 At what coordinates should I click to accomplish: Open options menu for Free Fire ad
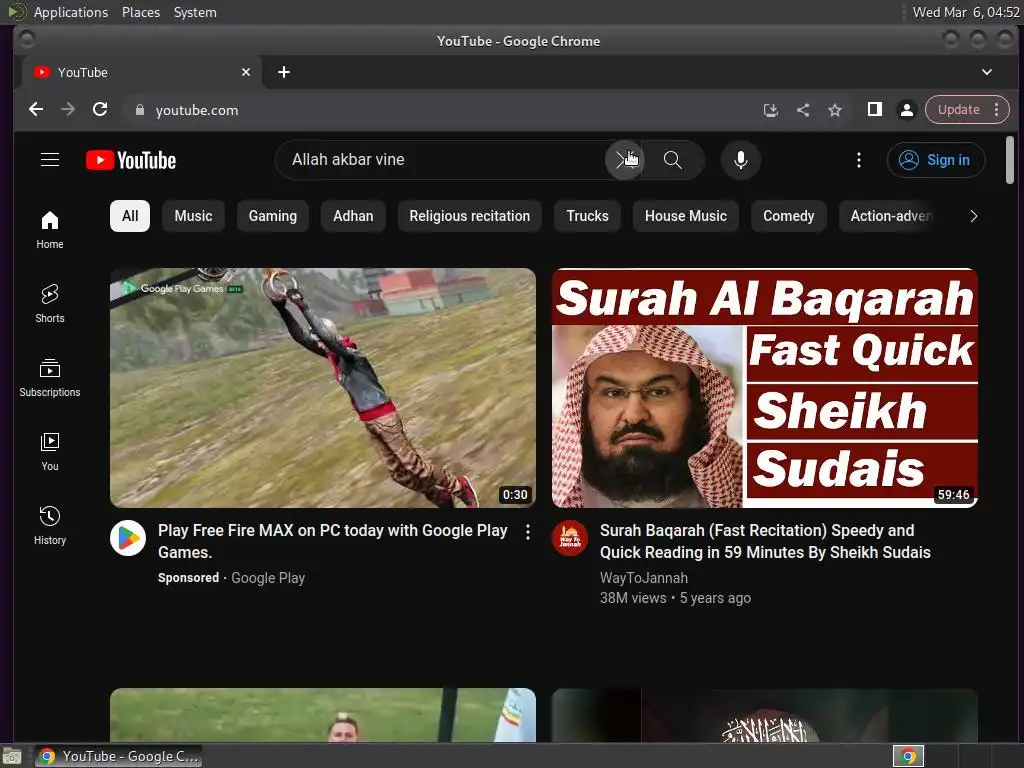[528, 532]
